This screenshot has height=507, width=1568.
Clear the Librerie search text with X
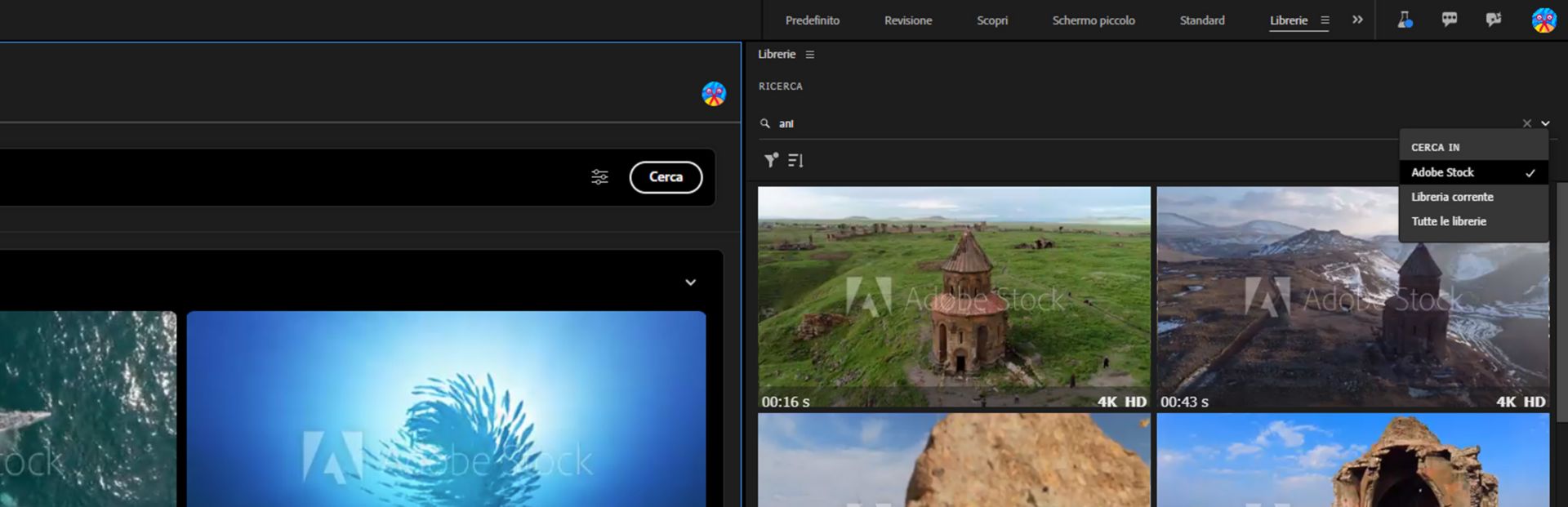pos(1526,123)
